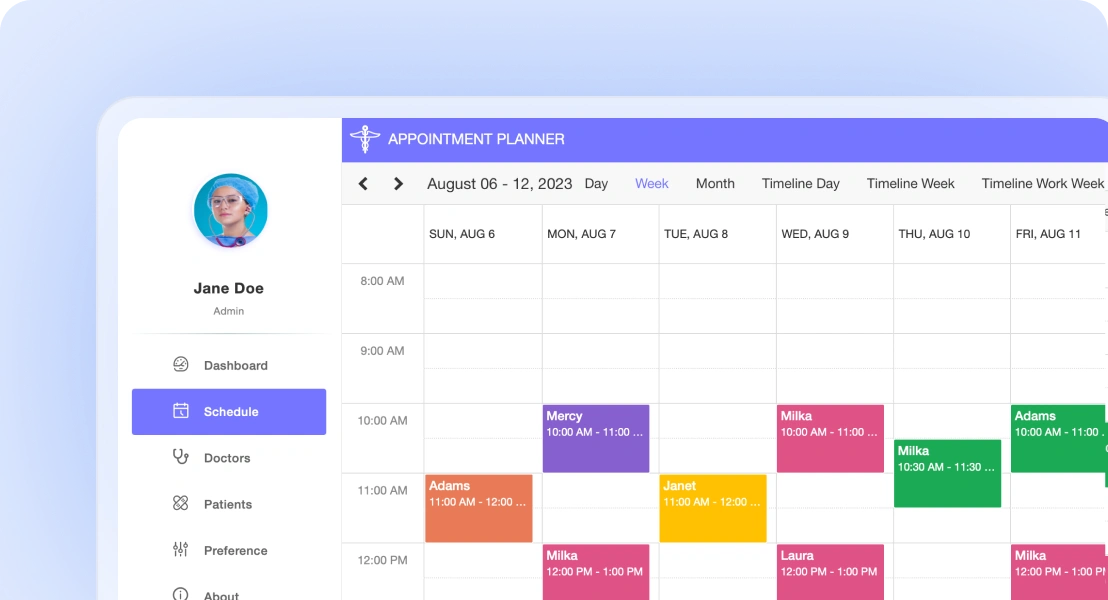Image resolution: width=1108 pixels, height=600 pixels.
Task: Navigate to next week with right chevron
Action: click(397, 184)
